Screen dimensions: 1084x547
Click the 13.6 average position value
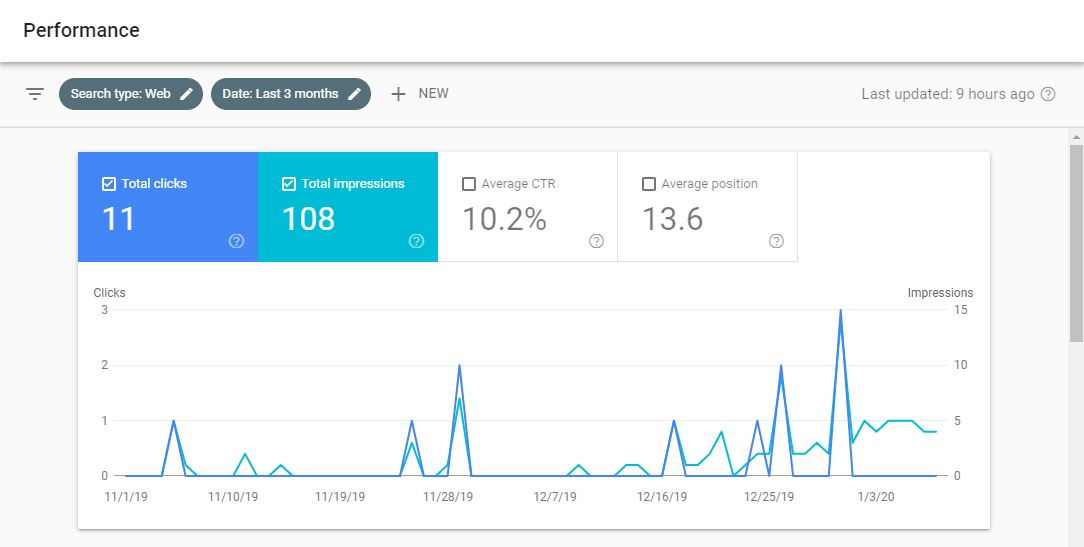pyautogui.click(x=672, y=218)
